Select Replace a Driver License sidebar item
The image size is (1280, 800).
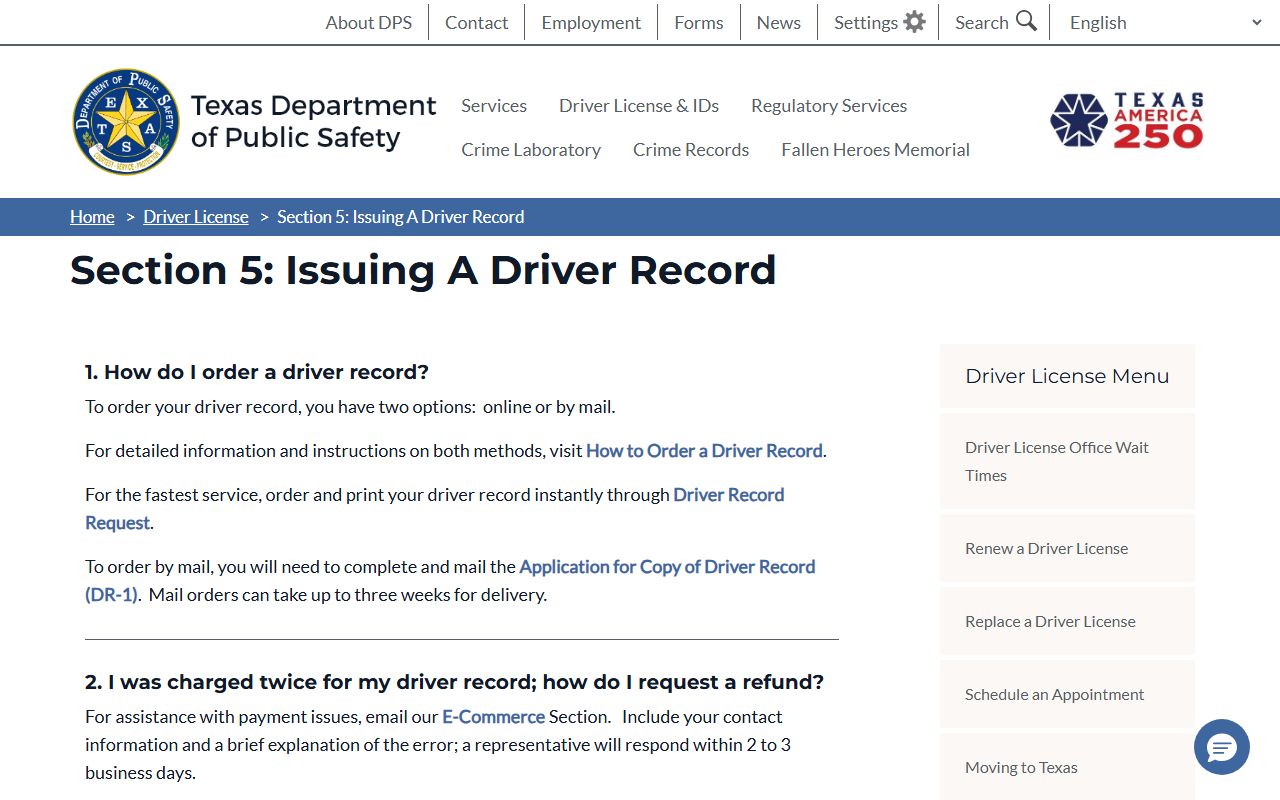pyautogui.click(x=1067, y=621)
